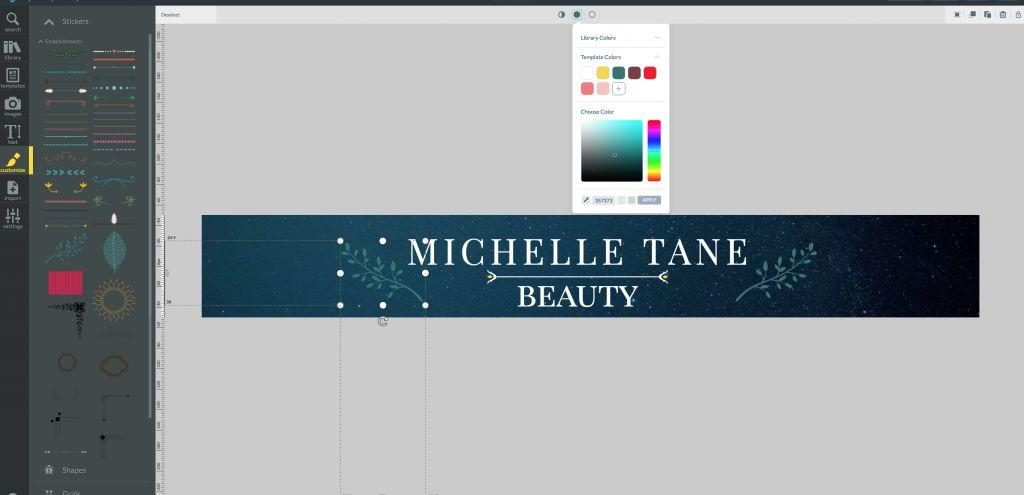The height and width of the screenshot is (495, 1024).
Task: Click the filled teal color circle icon
Action: tap(577, 14)
